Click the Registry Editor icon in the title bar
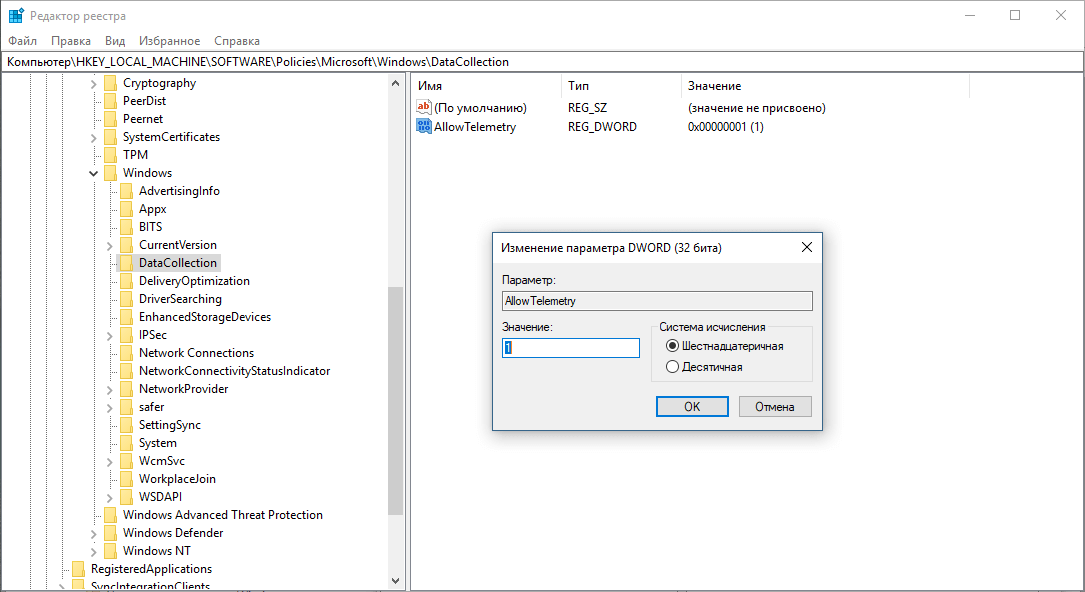The width and height of the screenshot is (1085, 592). [16, 15]
